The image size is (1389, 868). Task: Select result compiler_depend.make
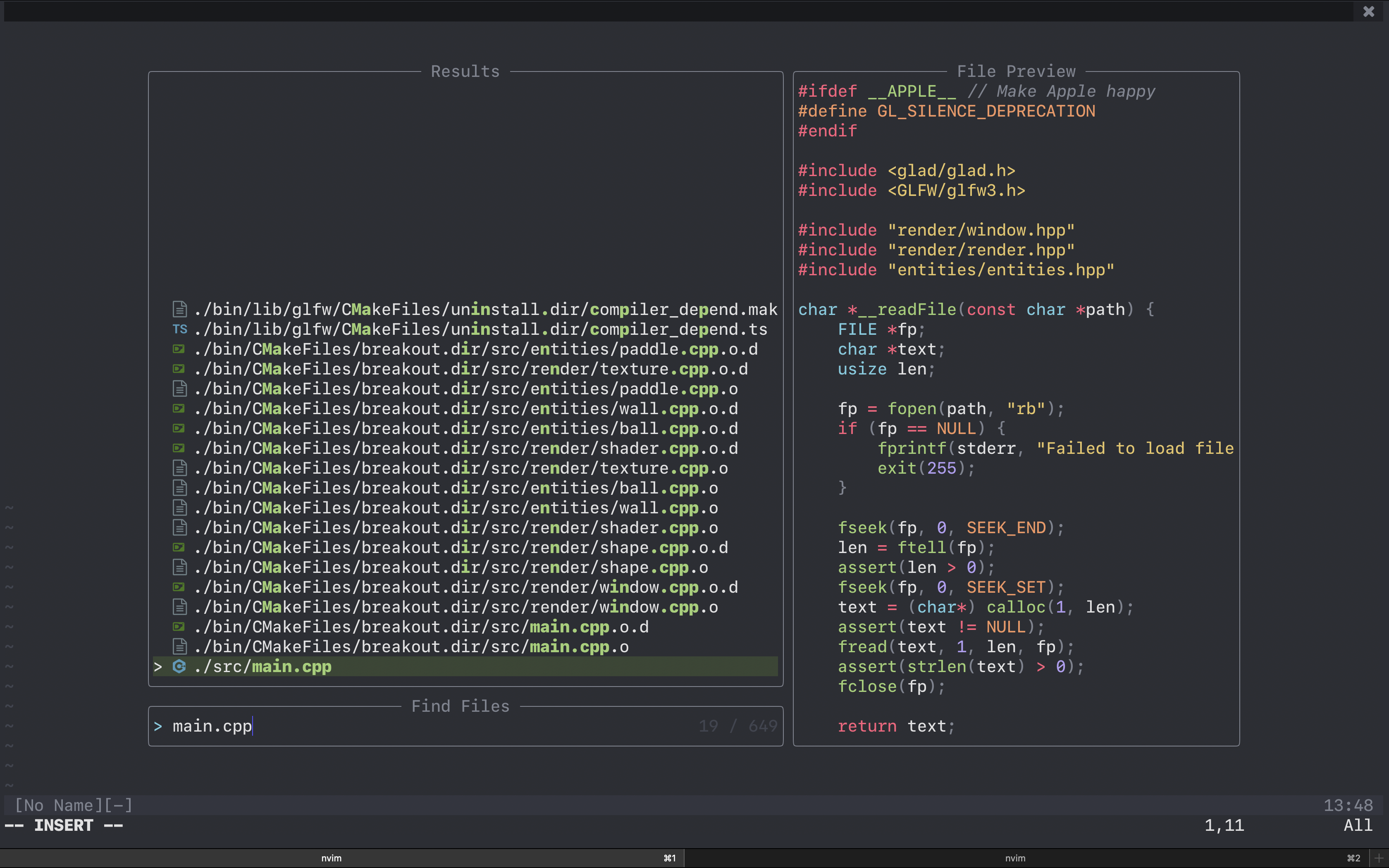click(x=465, y=310)
